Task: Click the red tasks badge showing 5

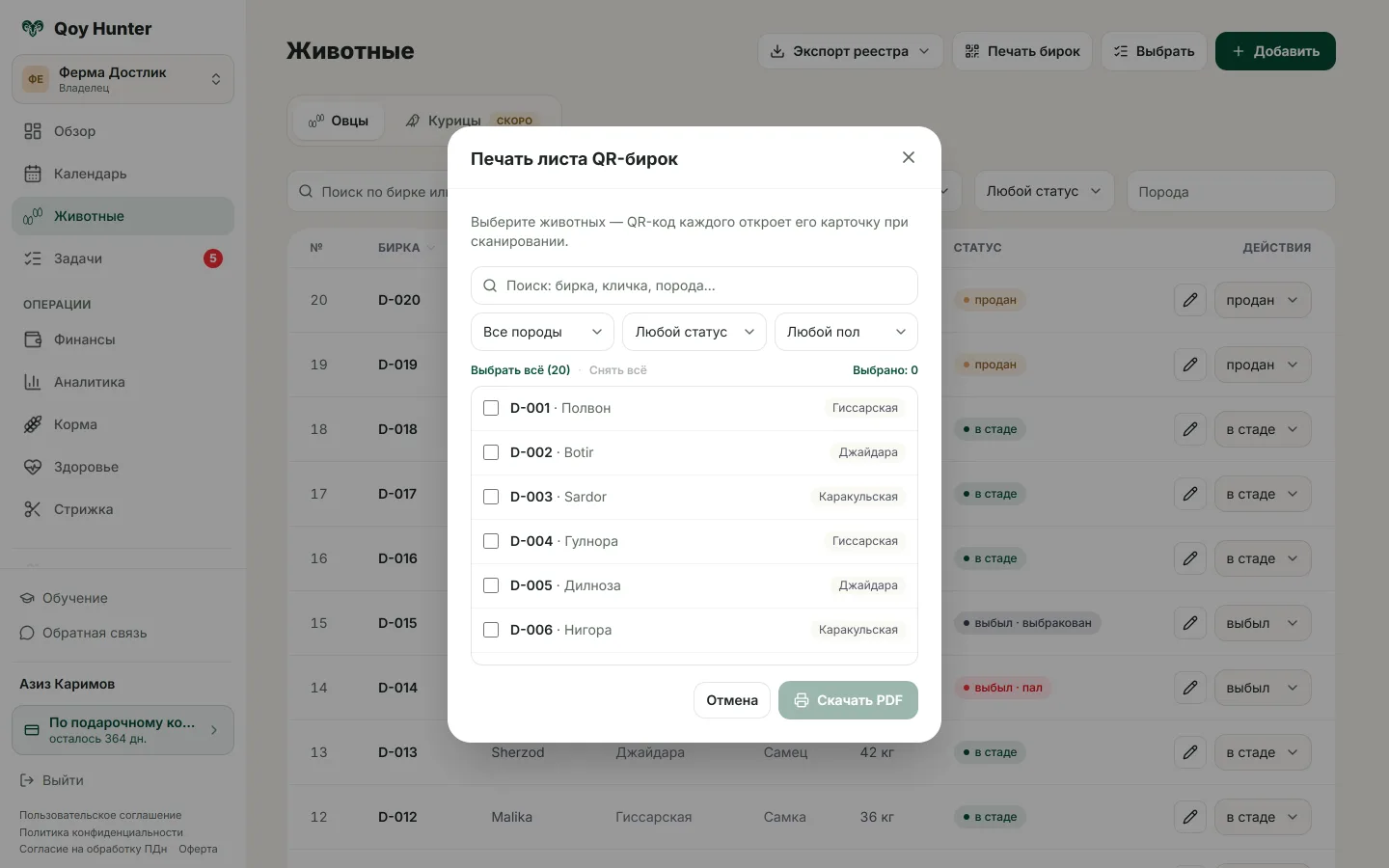Action: pos(213,258)
